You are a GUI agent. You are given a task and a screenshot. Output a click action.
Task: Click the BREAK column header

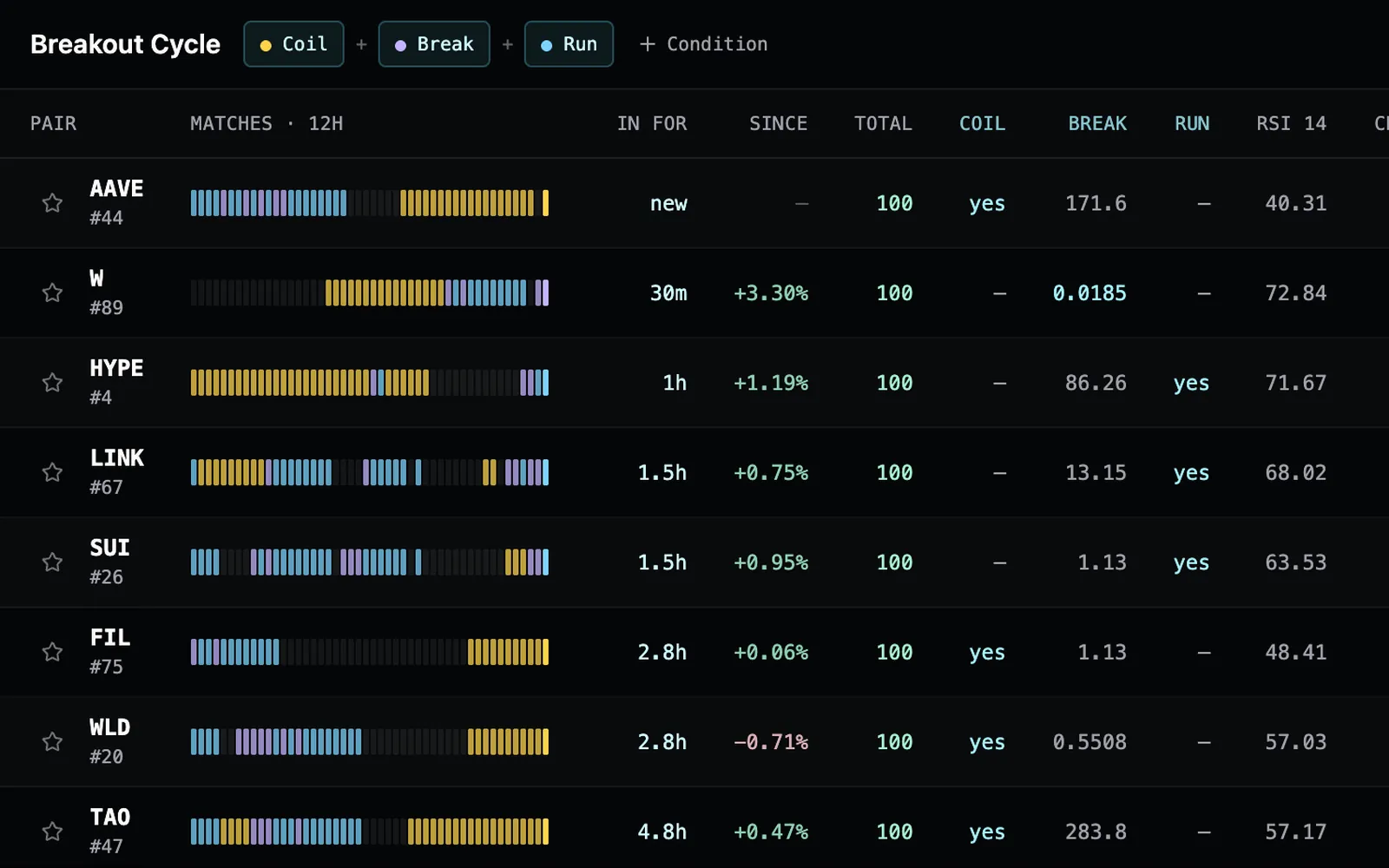click(1097, 123)
